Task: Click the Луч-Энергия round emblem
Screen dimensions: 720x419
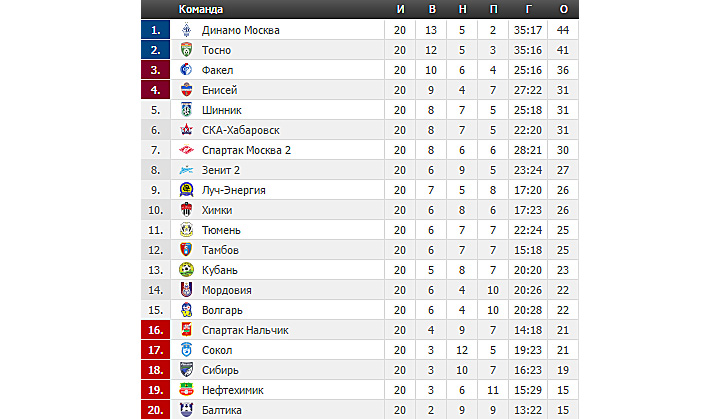Action: pyautogui.click(x=186, y=190)
